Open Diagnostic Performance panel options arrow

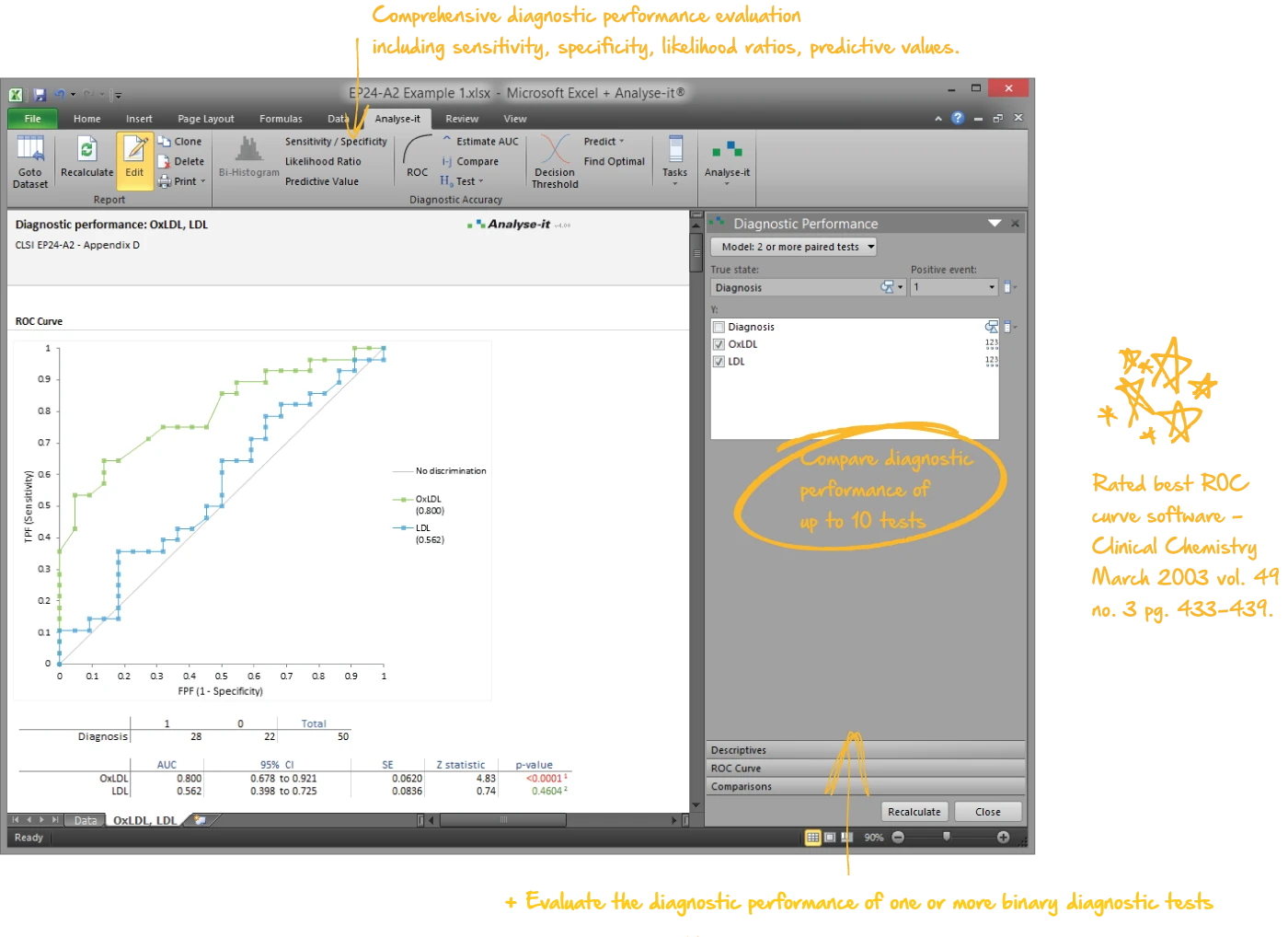coord(995,223)
